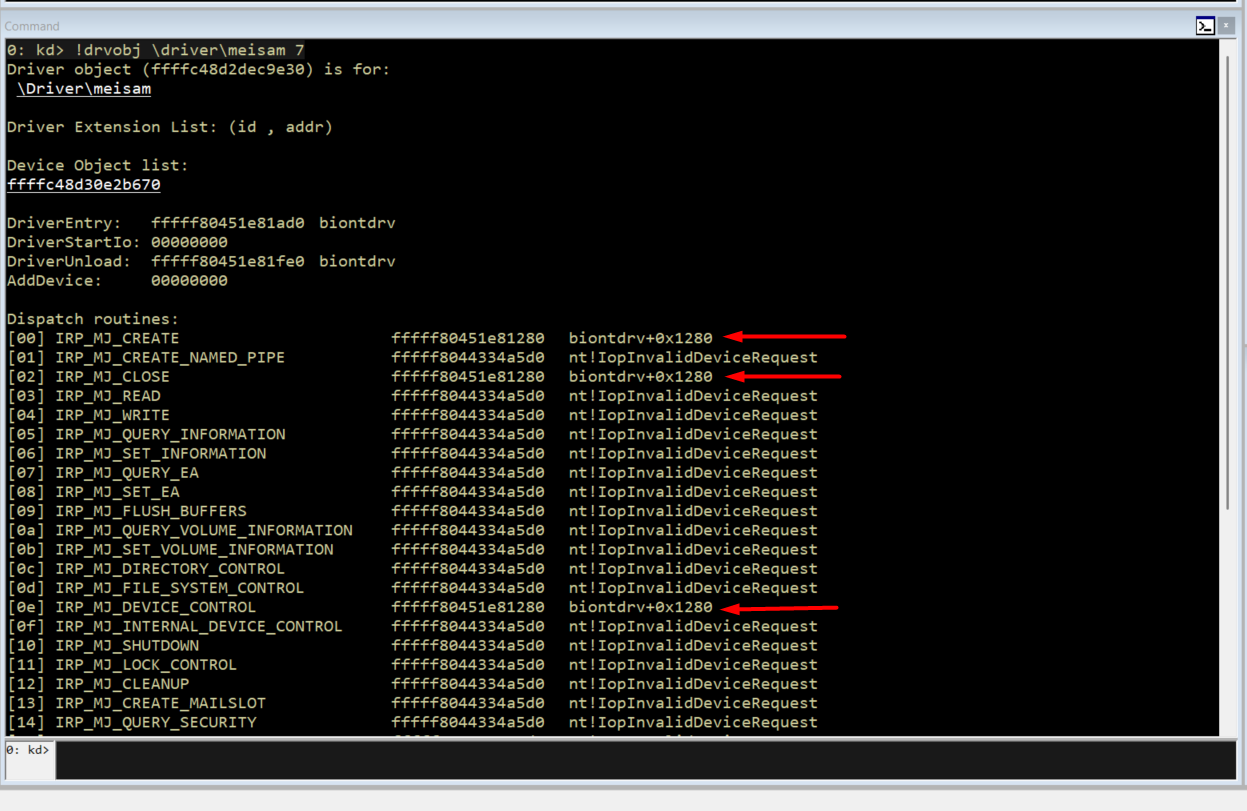1247x811 pixels.
Task: Click the kd command input field
Action: click(x=640, y=760)
